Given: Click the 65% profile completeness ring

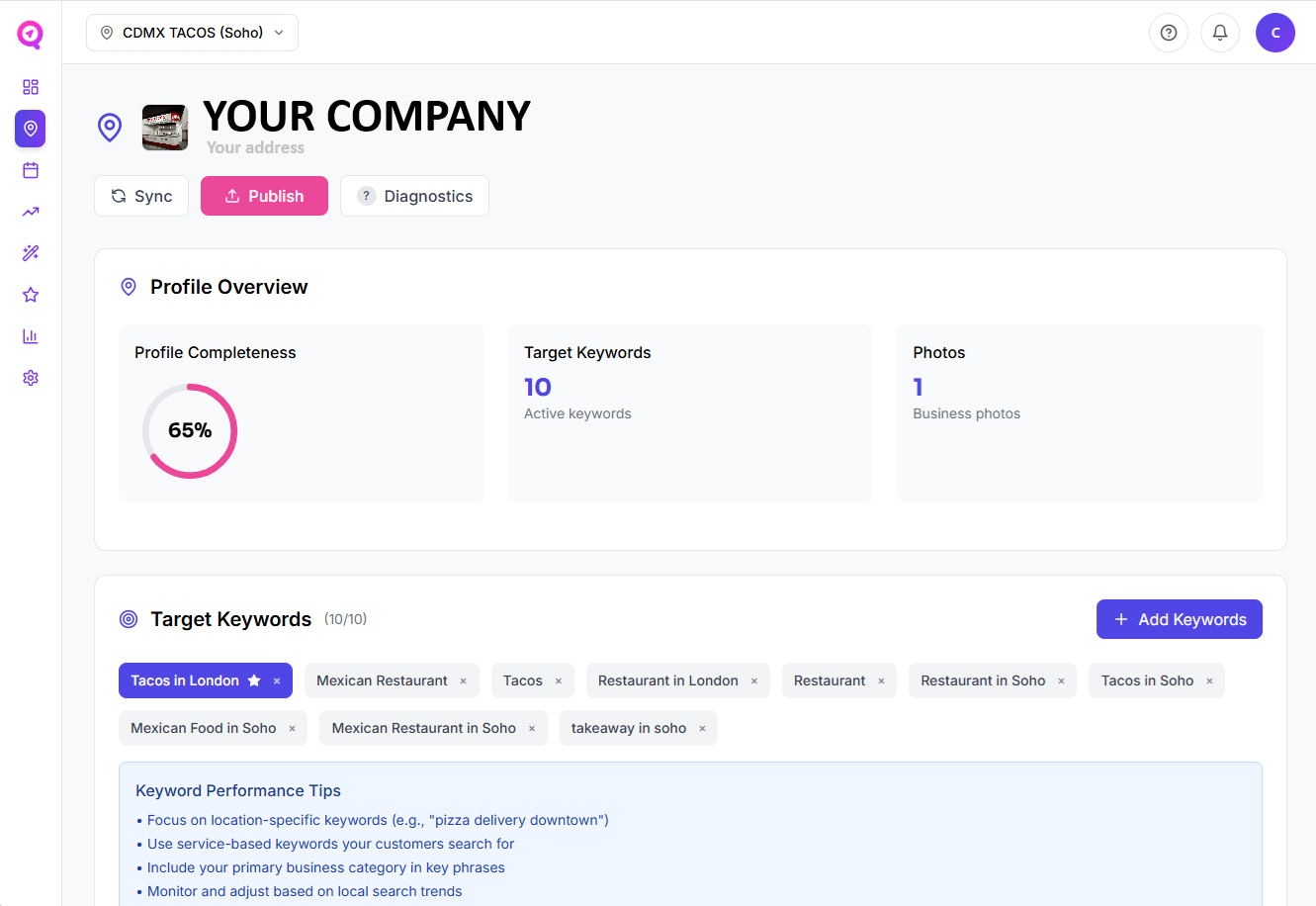Looking at the screenshot, I should pyautogui.click(x=189, y=430).
